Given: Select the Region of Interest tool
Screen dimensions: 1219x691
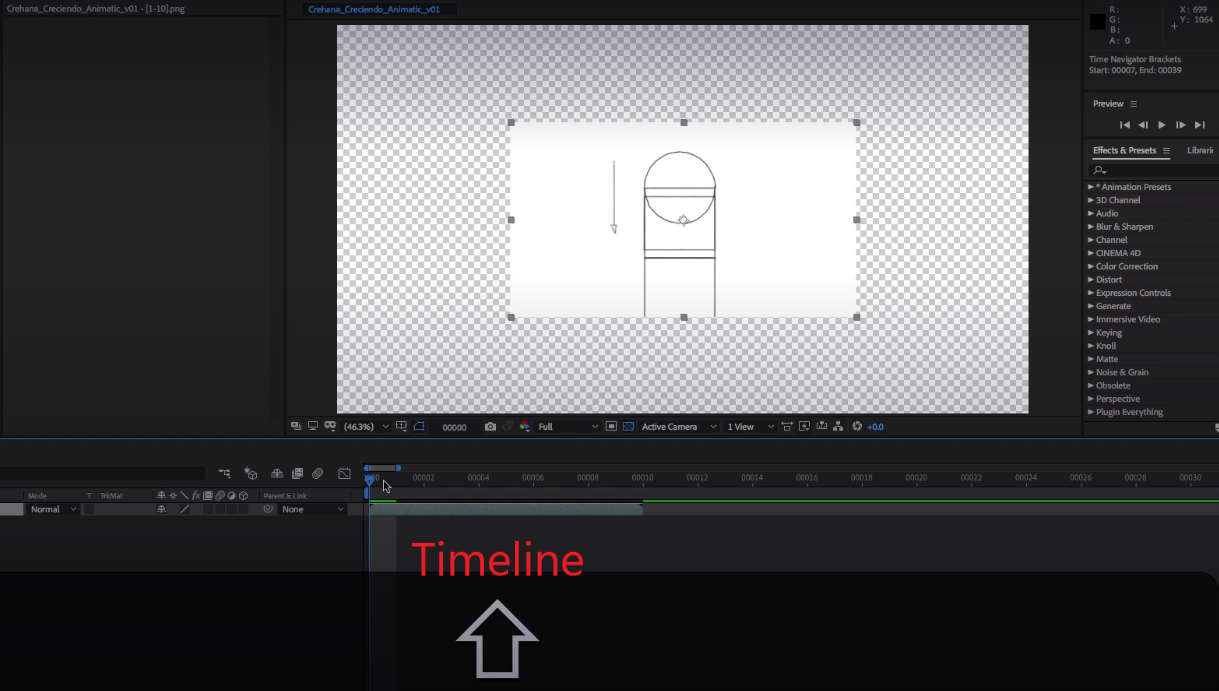Looking at the screenshot, I should click(x=612, y=426).
